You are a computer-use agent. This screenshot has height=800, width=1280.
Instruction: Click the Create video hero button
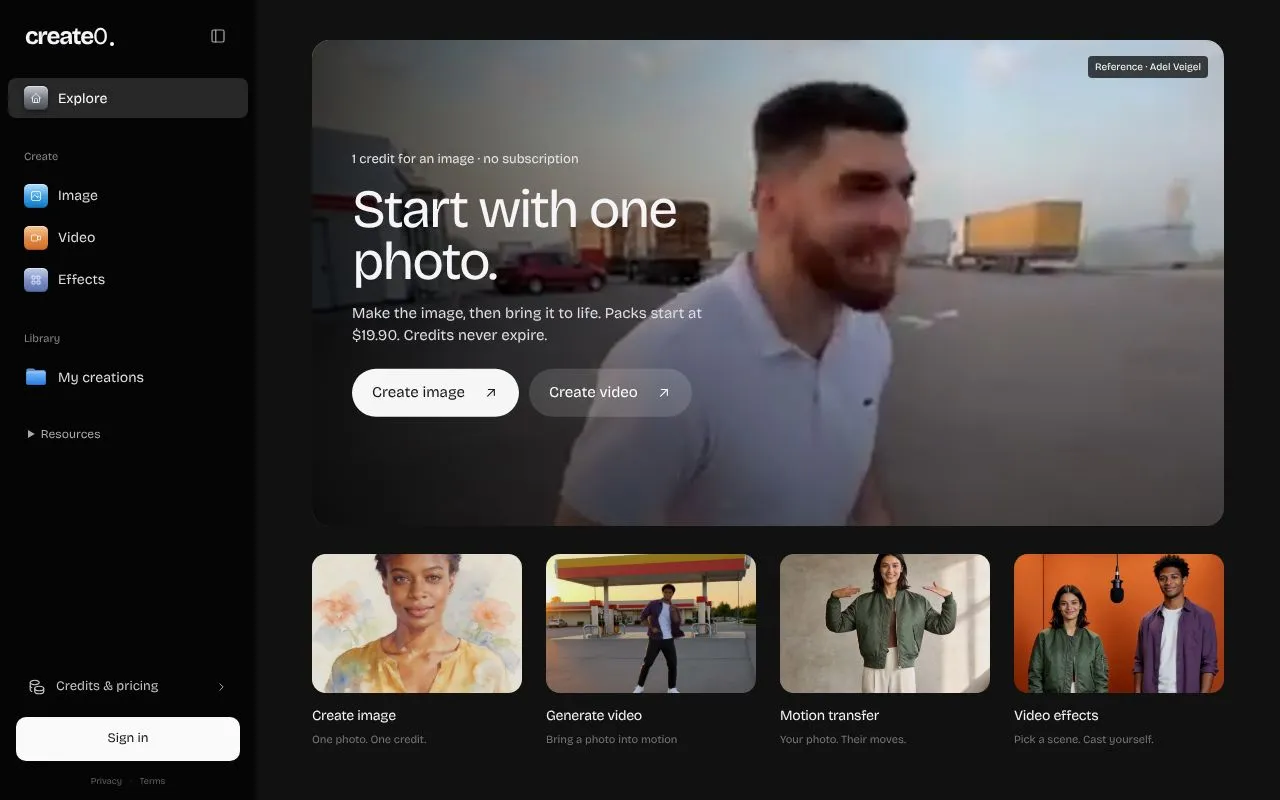[x=610, y=393]
